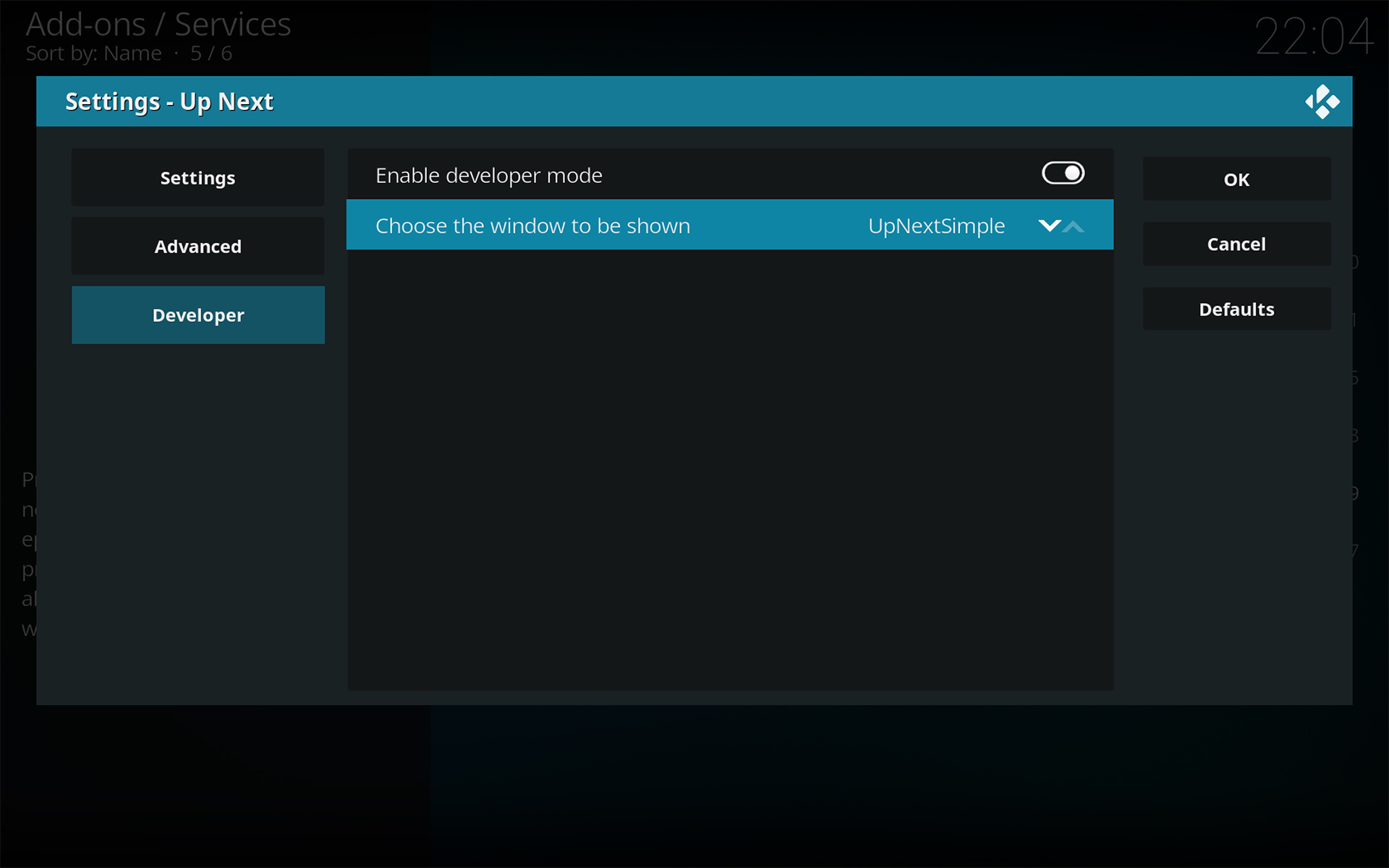Screen dimensions: 1389x868
Task: Open the Settings category tab
Action: [x=197, y=177]
